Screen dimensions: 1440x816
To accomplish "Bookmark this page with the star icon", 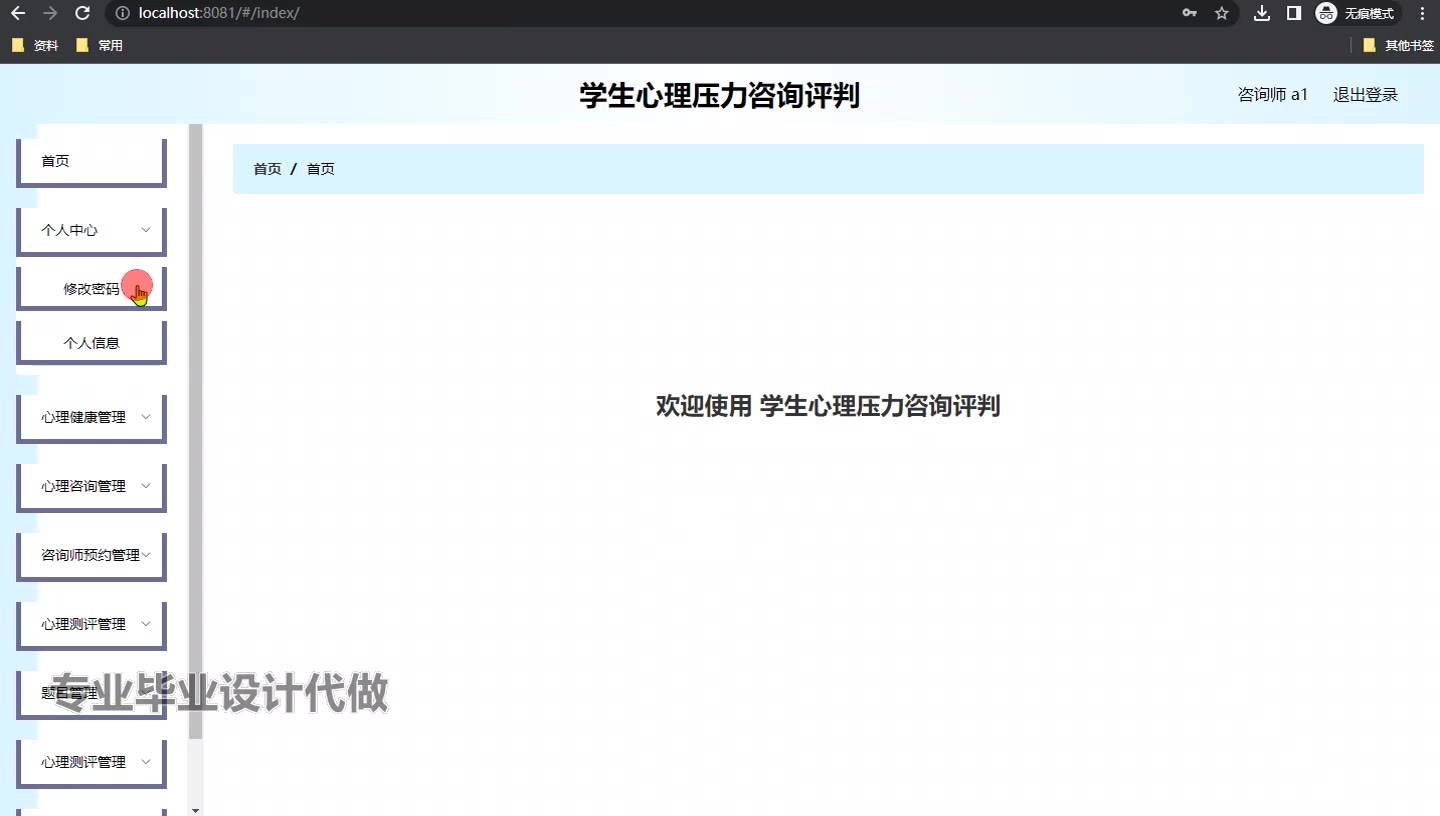I will pyautogui.click(x=1221, y=13).
